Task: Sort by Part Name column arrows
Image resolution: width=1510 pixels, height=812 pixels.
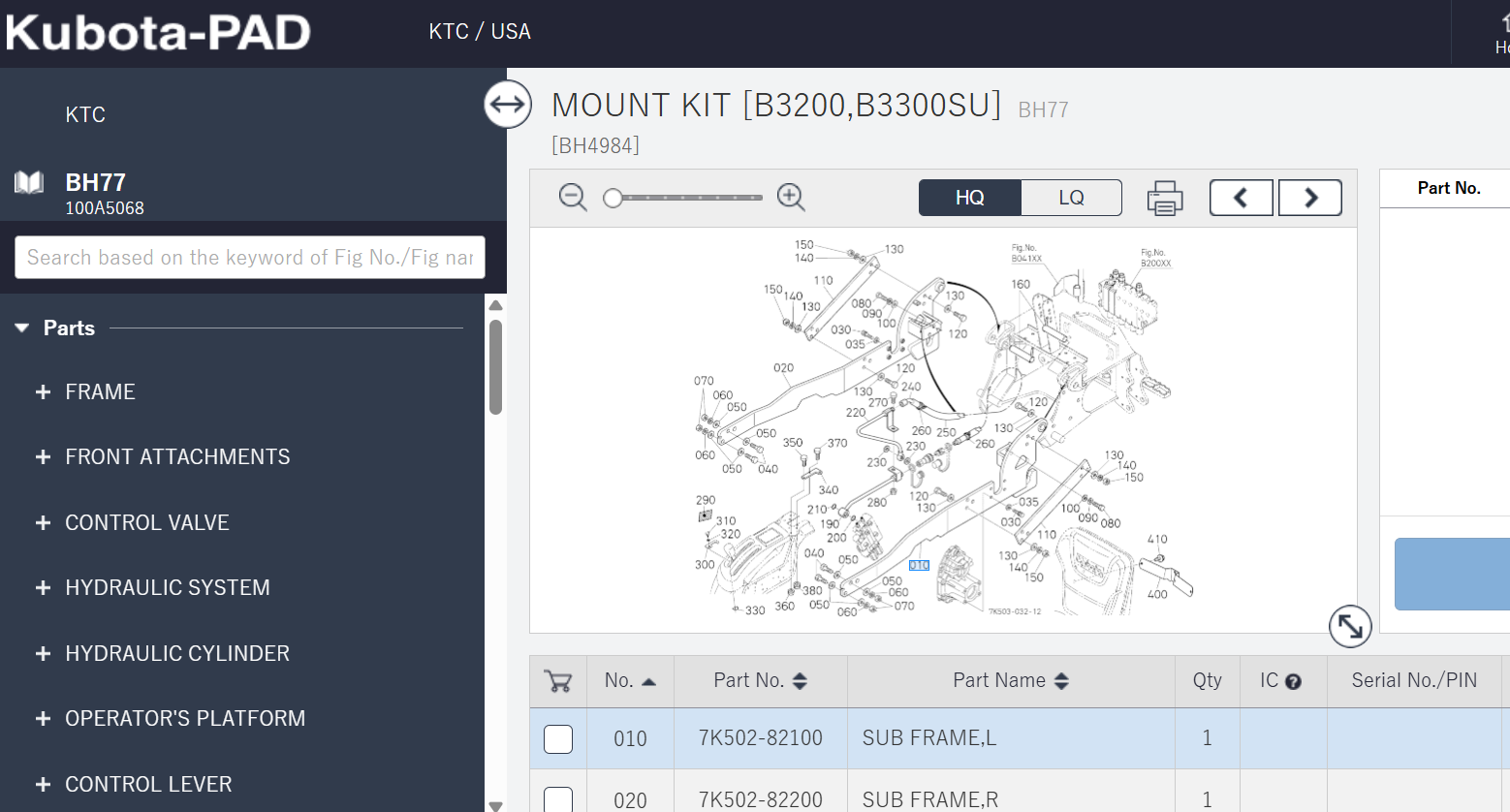Action: point(1061,681)
